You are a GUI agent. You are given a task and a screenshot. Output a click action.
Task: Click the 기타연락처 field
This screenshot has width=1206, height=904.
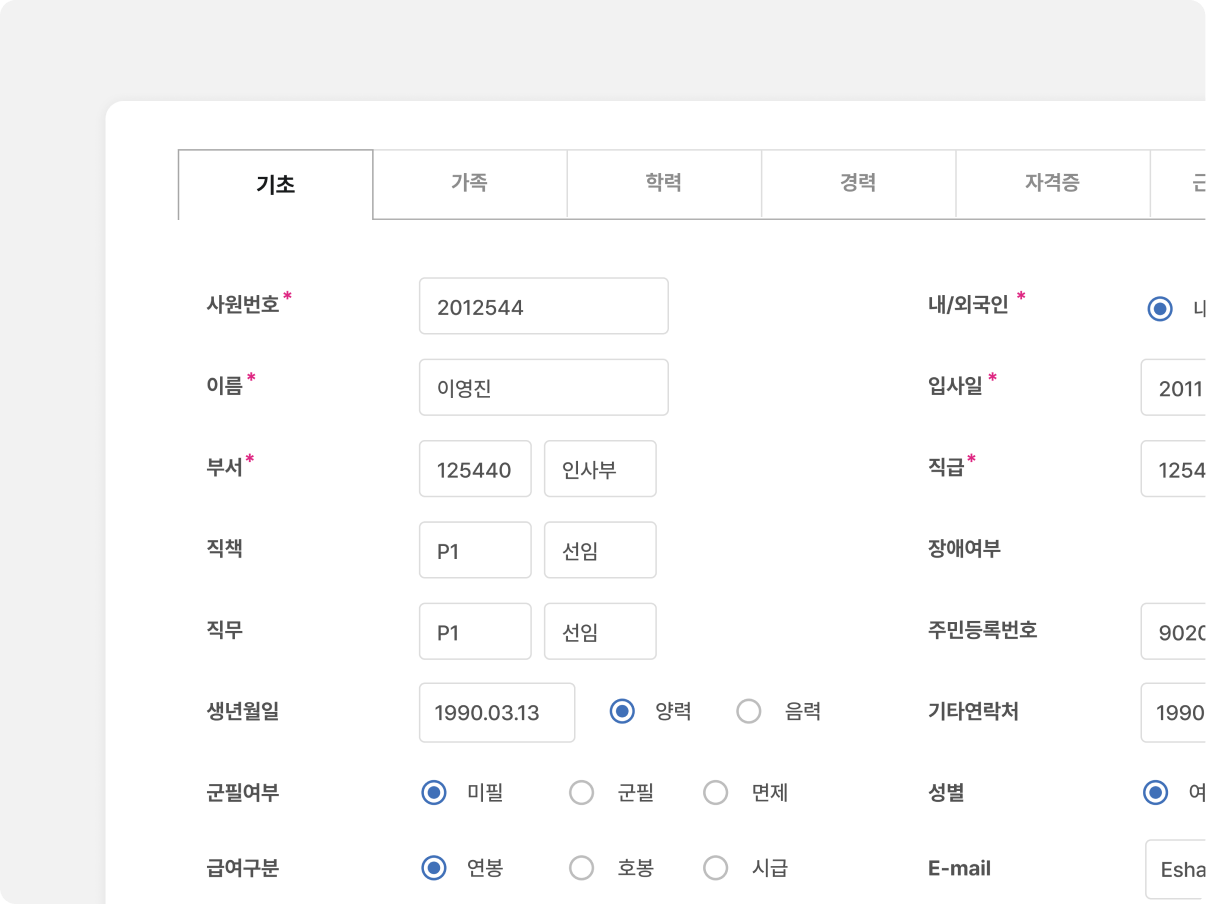(1173, 712)
